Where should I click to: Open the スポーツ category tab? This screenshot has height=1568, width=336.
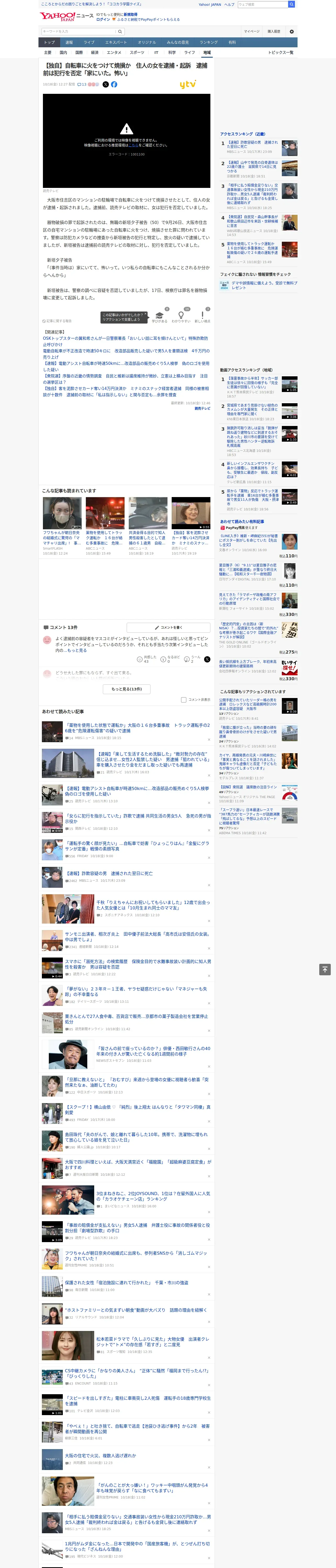pyautogui.click(x=137, y=52)
